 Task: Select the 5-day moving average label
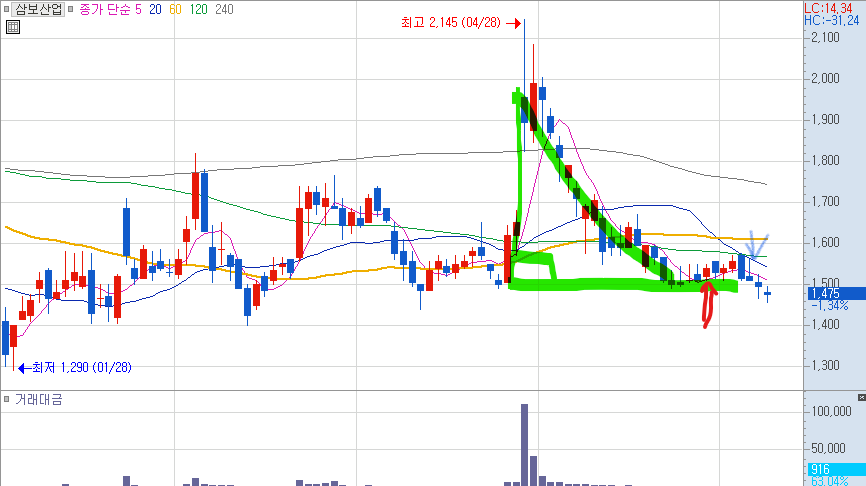point(138,9)
